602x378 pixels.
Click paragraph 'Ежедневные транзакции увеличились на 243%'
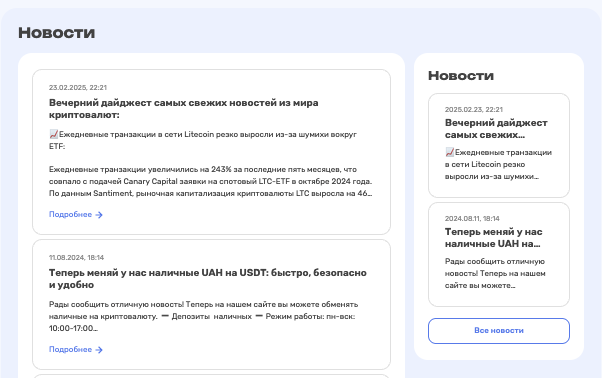click(210, 181)
